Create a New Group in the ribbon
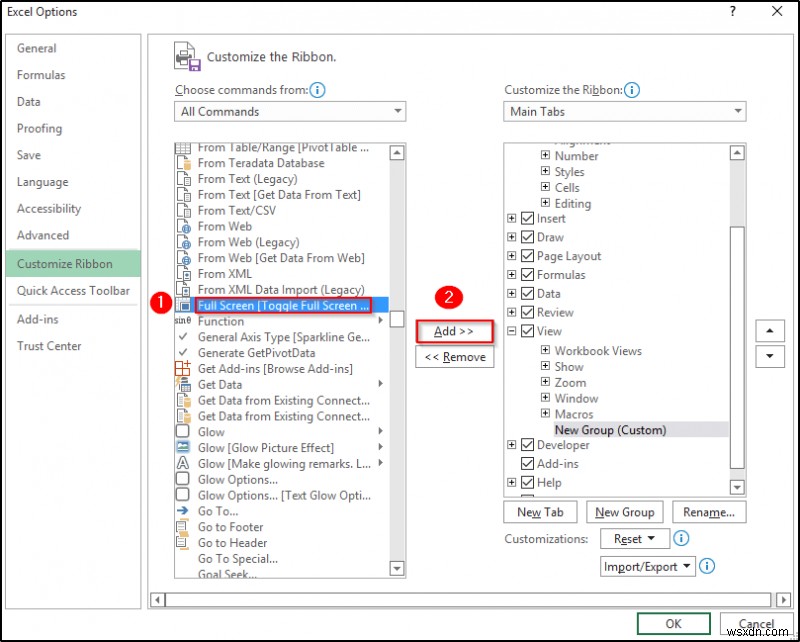This screenshot has height=642, width=800. coord(624,512)
